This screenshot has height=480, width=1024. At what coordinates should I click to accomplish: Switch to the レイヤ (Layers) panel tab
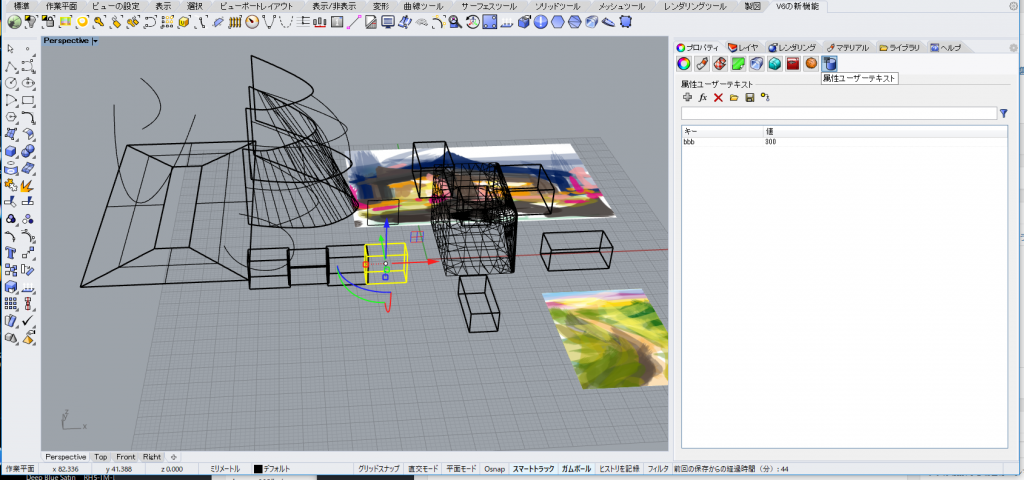tap(745, 47)
